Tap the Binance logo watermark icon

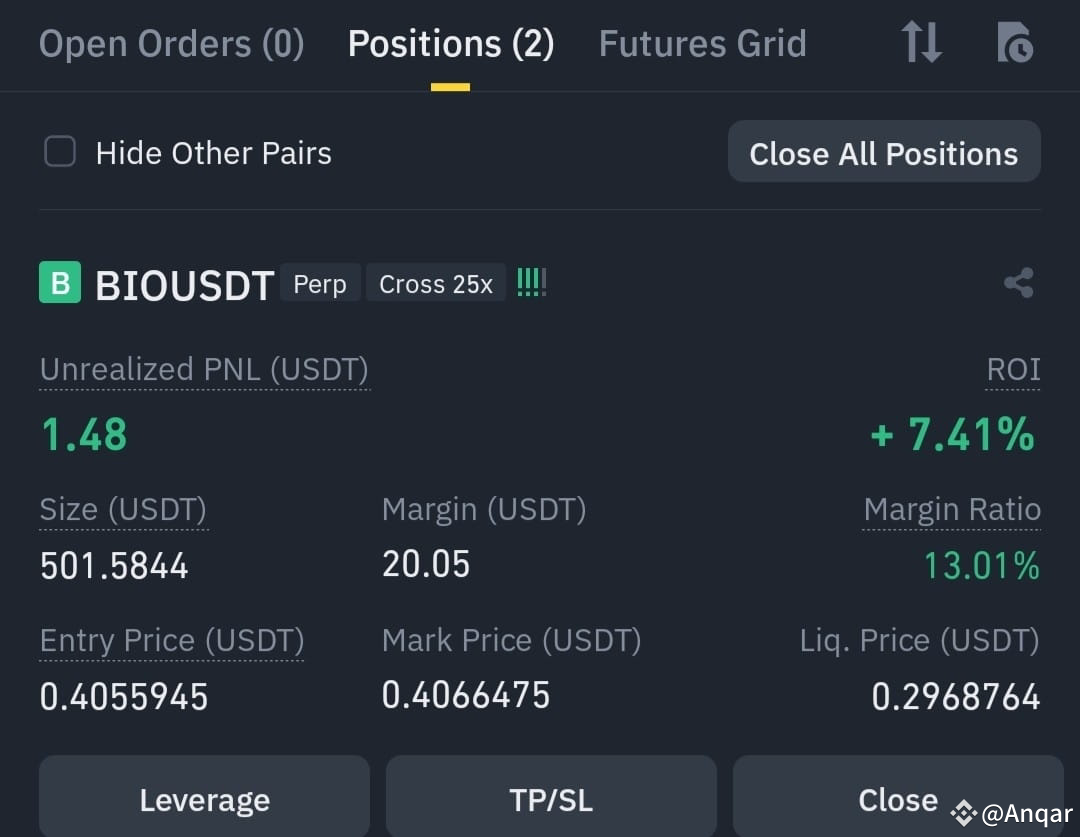point(964,814)
